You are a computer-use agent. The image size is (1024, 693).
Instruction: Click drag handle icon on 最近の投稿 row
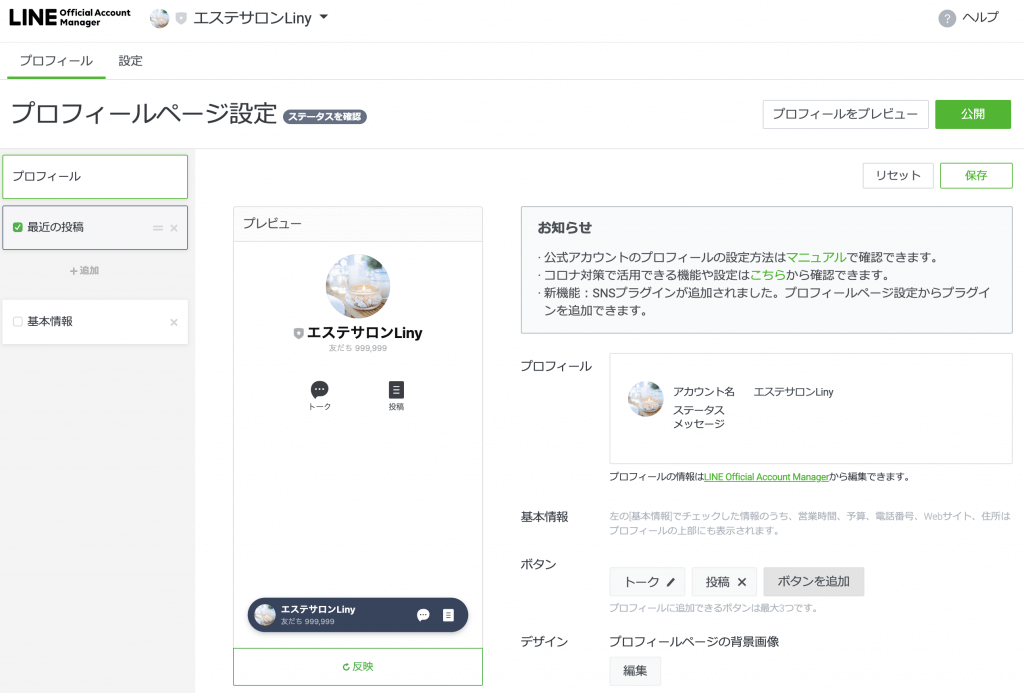click(x=157, y=228)
